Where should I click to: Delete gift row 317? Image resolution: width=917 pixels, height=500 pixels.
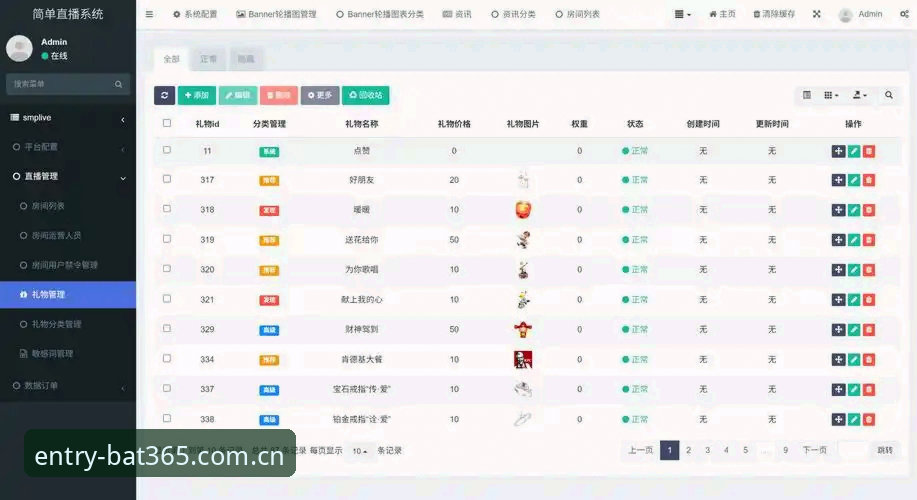(x=869, y=180)
